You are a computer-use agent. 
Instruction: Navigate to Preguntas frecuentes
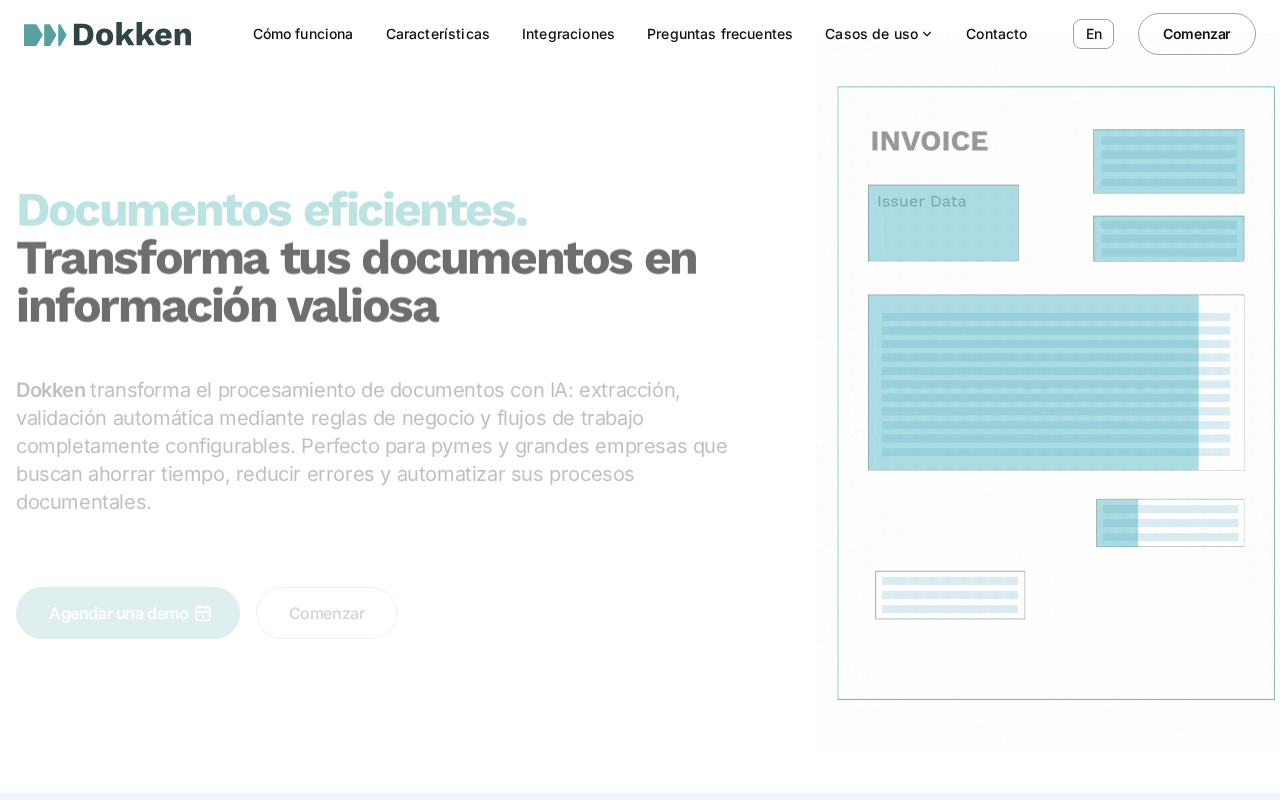(x=720, y=34)
